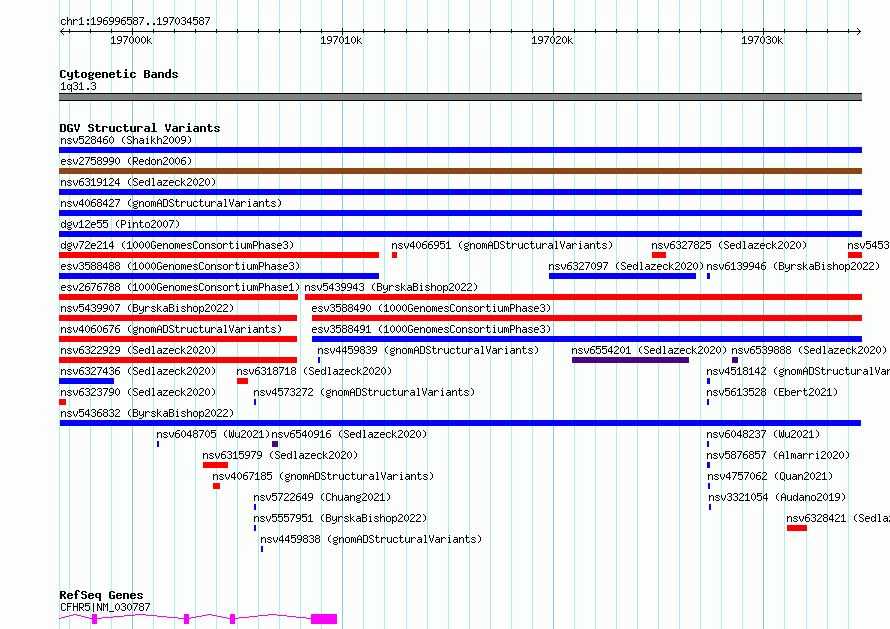
Task: Click the 197000k ruler position label
Action: (131, 40)
